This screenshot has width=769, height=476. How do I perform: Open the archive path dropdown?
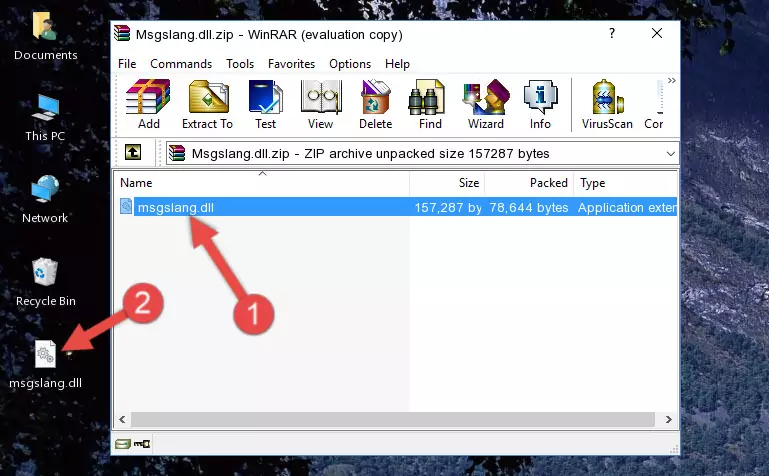[670, 153]
